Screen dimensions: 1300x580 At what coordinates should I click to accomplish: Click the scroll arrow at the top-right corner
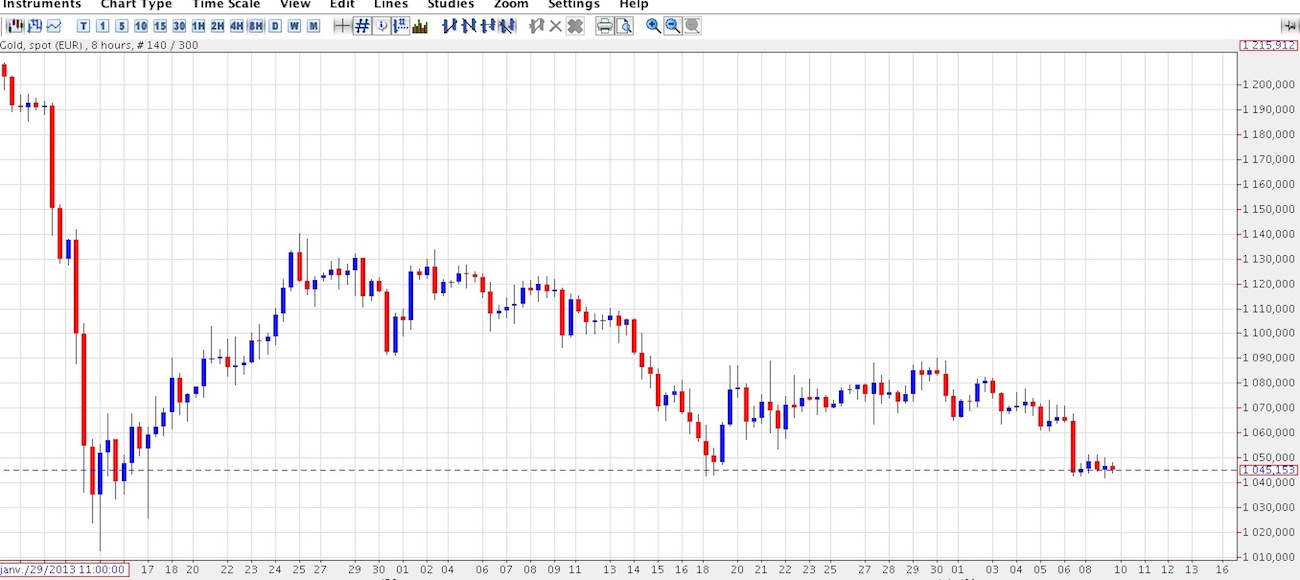(1288, 26)
